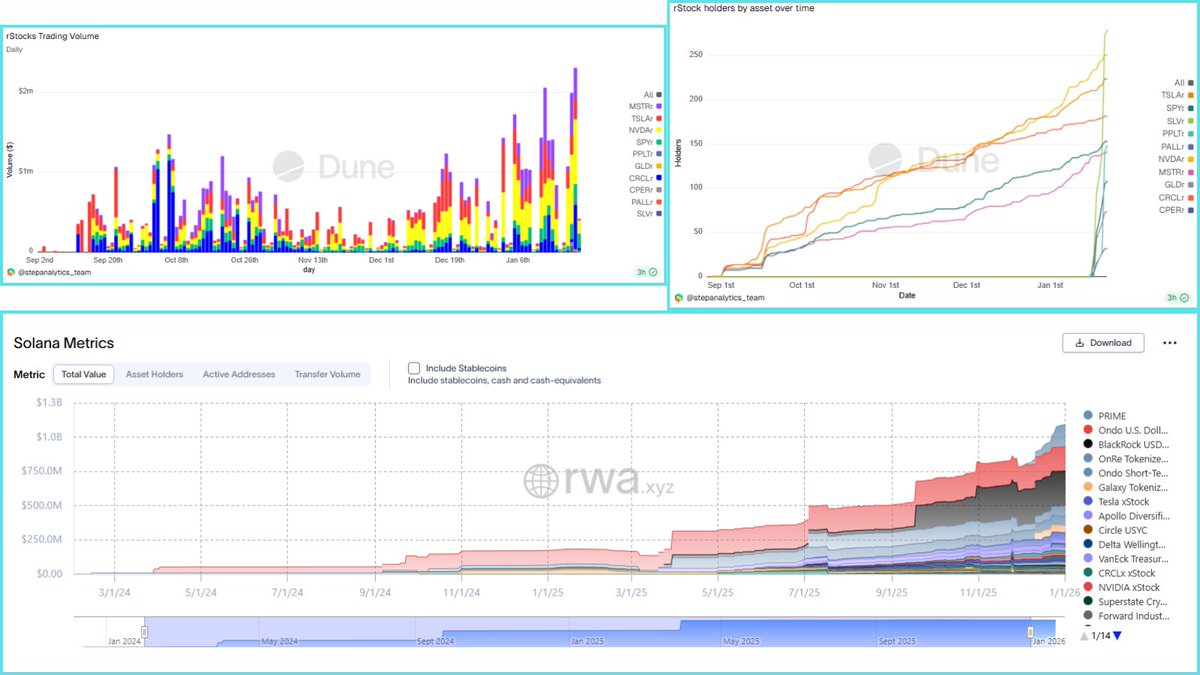Enable the Include Stablecoins checkbox
The image size is (1200, 675).
click(414, 368)
